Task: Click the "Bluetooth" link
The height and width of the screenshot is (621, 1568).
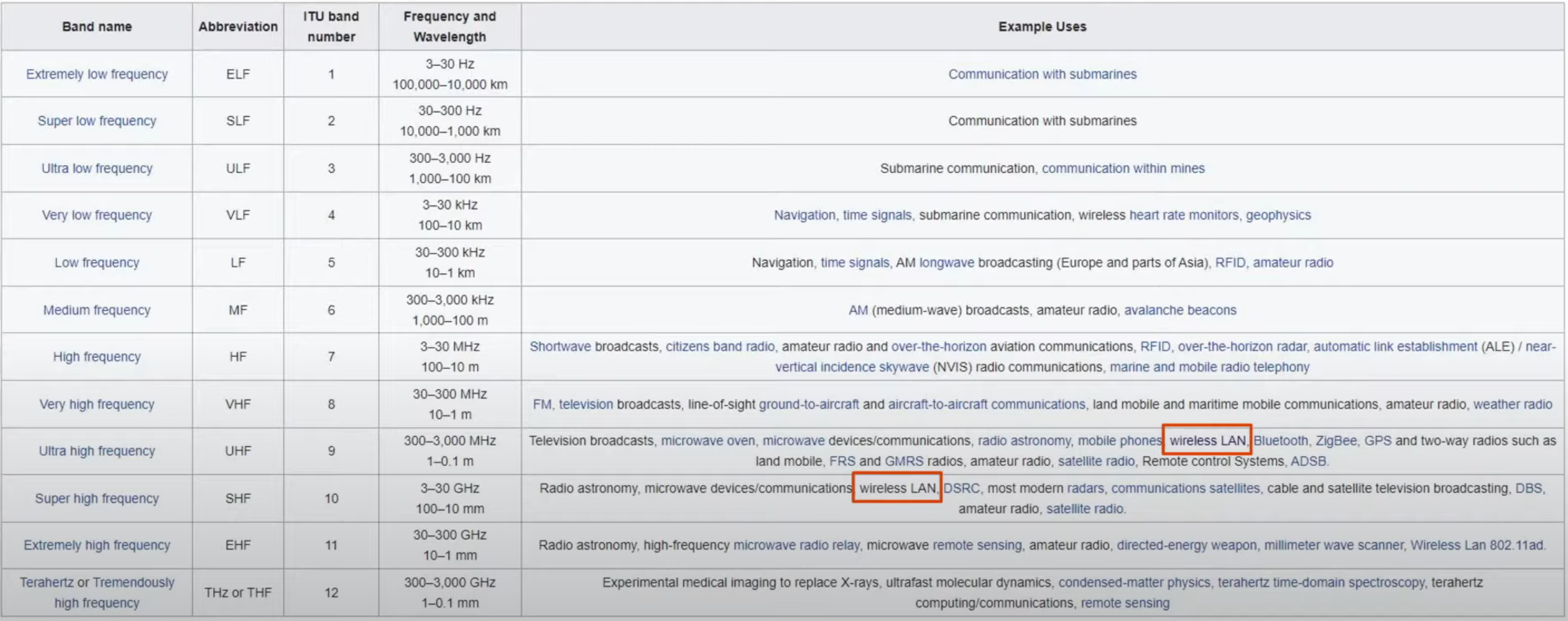Action: pyautogui.click(x=1280, y=441)
